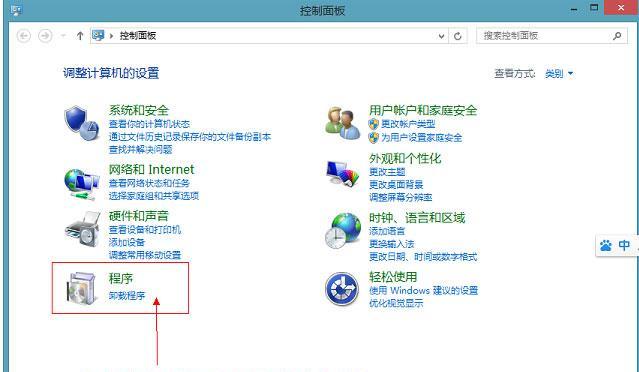This screenshot has height=372, width=639.
Task: Click the refresh button beside the address bar
Action: pos(457,36)
